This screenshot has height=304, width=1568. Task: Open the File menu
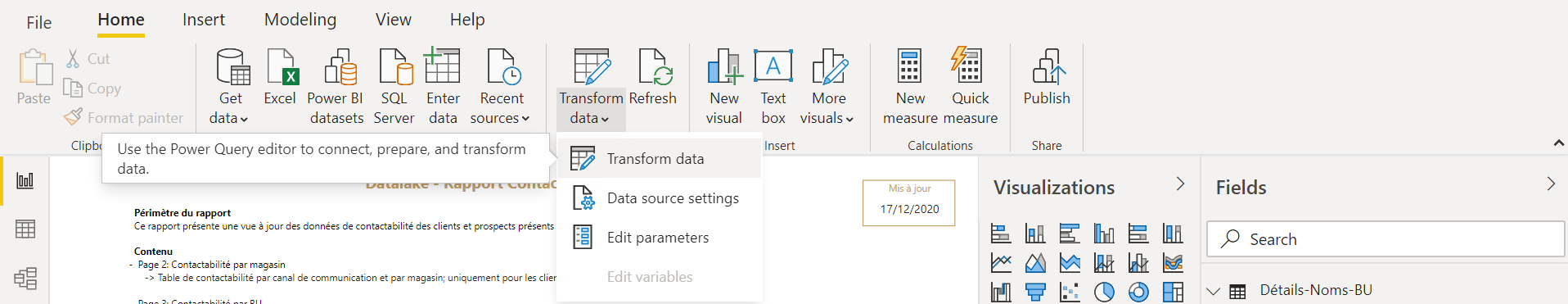pos(38,22)
